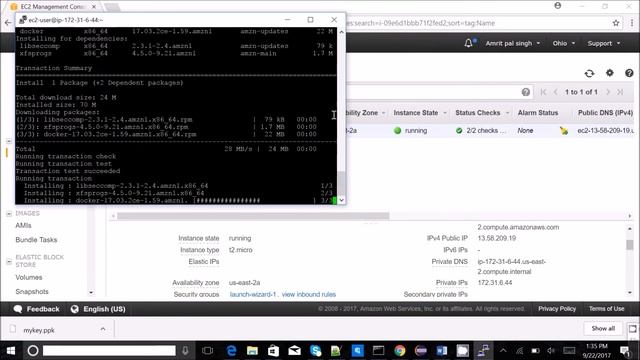Show hidden system tray icons

(x=503, y=351)
